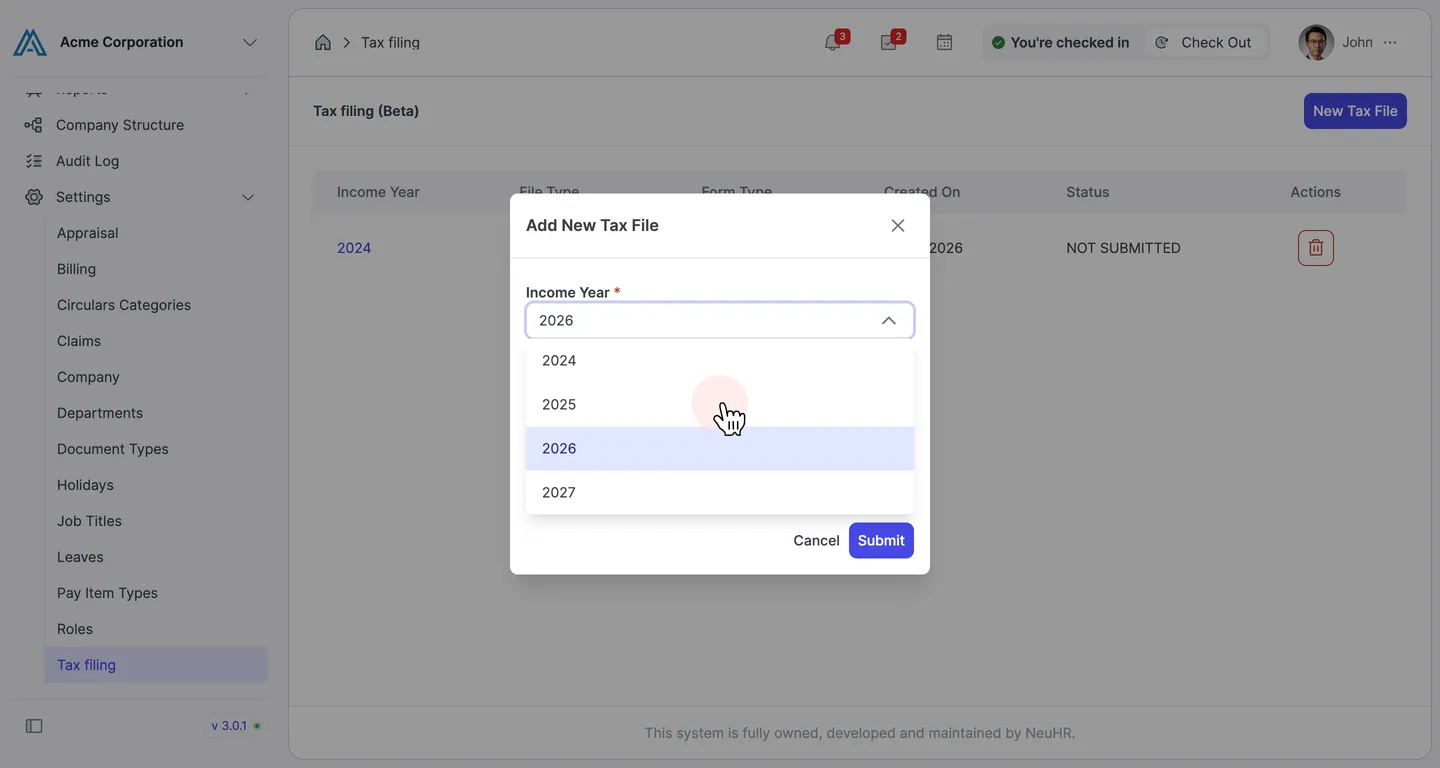Click the v 3.0.1 version badge
1440x768 pixels.
(x=236, y=726)
